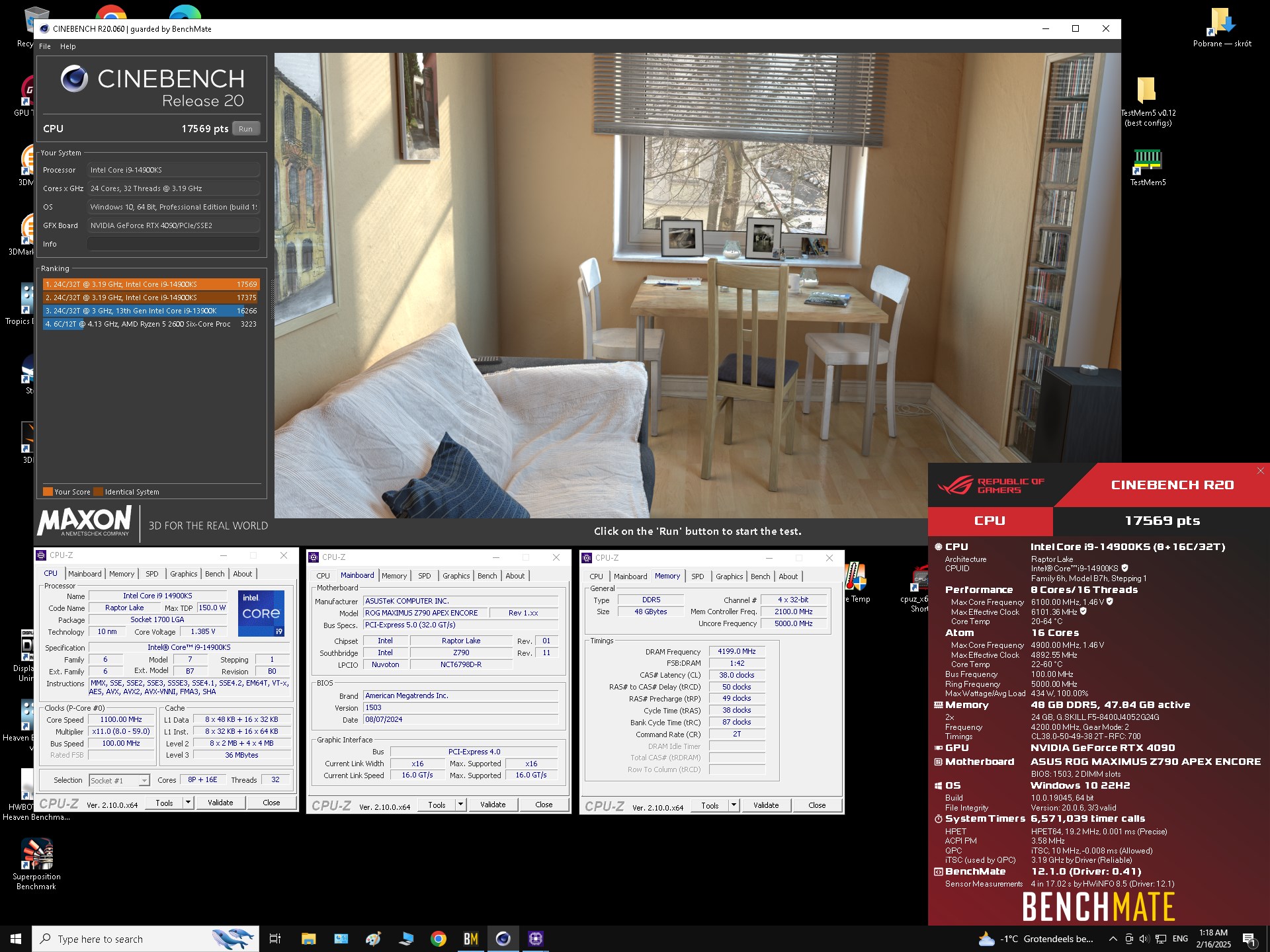Open File Explorer from the taskbar
The width and height of the screenshot is (1270, 952).
pyautogui.click(x=308, y=939)
